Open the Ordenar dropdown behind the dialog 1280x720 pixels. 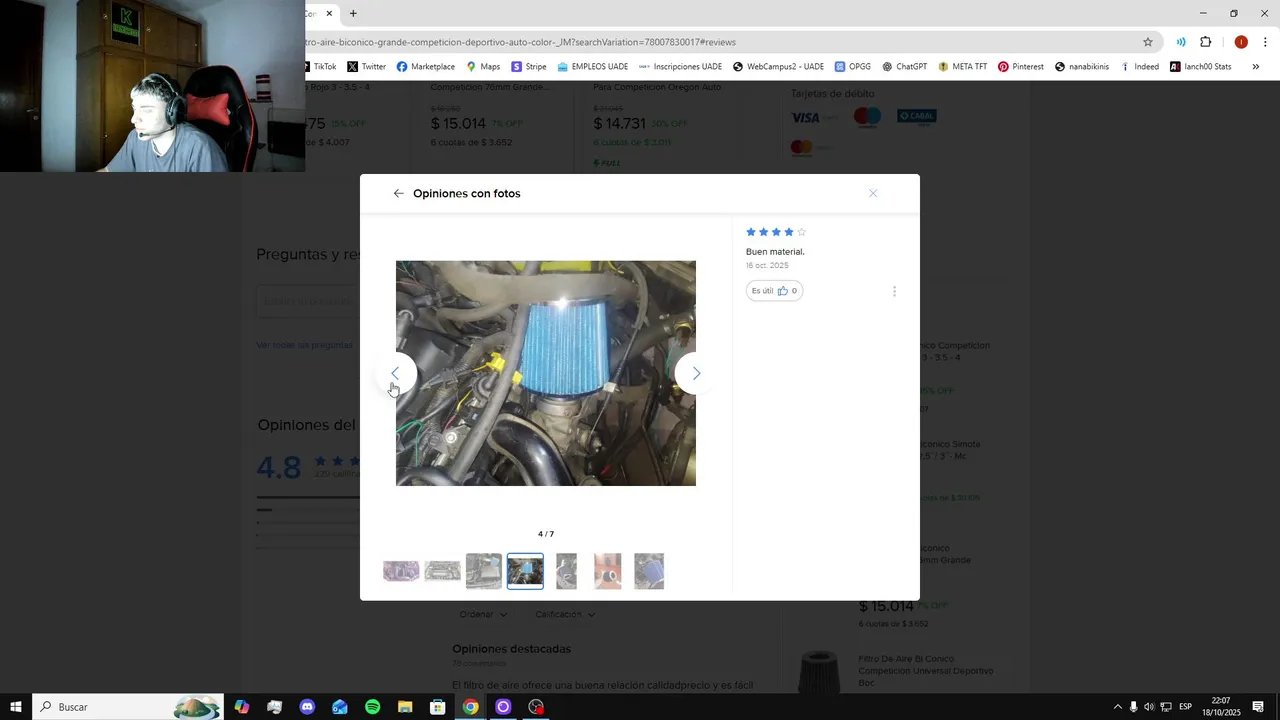pos(484,614)
